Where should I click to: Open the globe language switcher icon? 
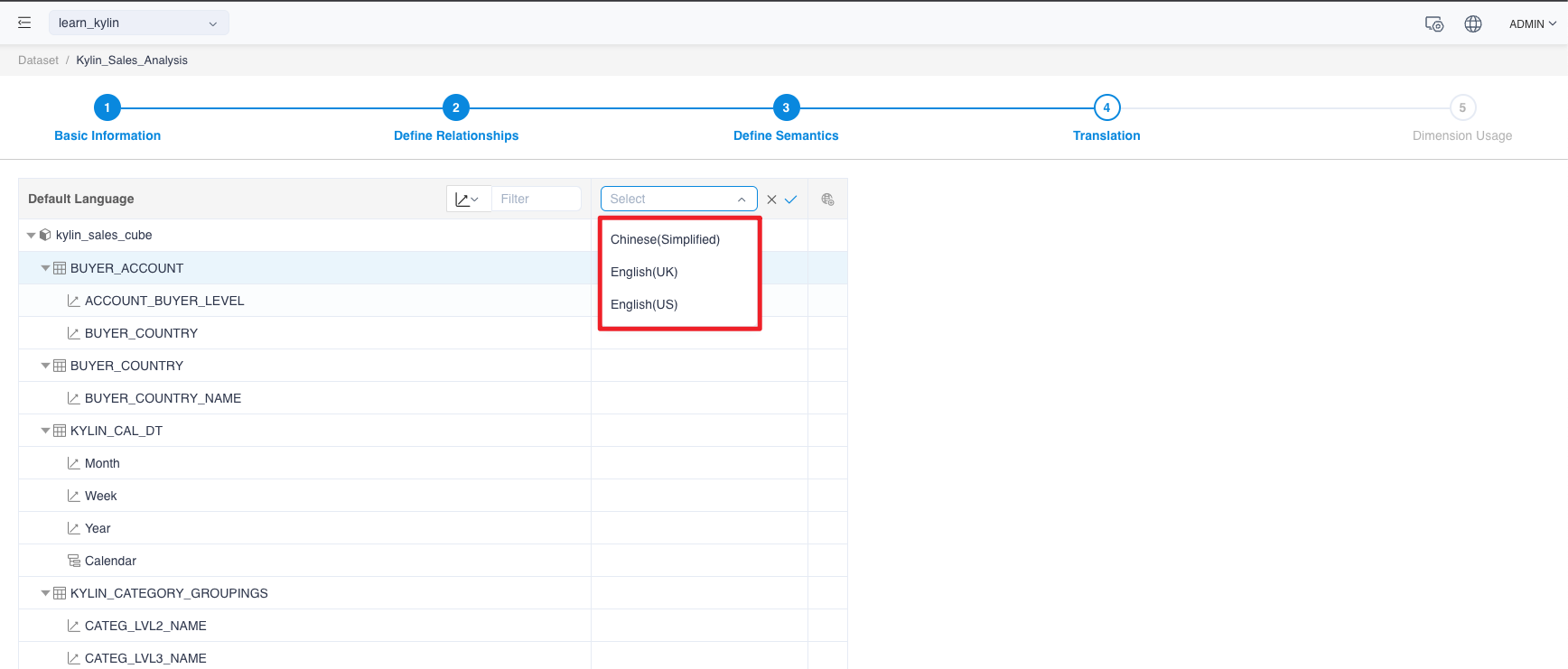click(1473, 24)
